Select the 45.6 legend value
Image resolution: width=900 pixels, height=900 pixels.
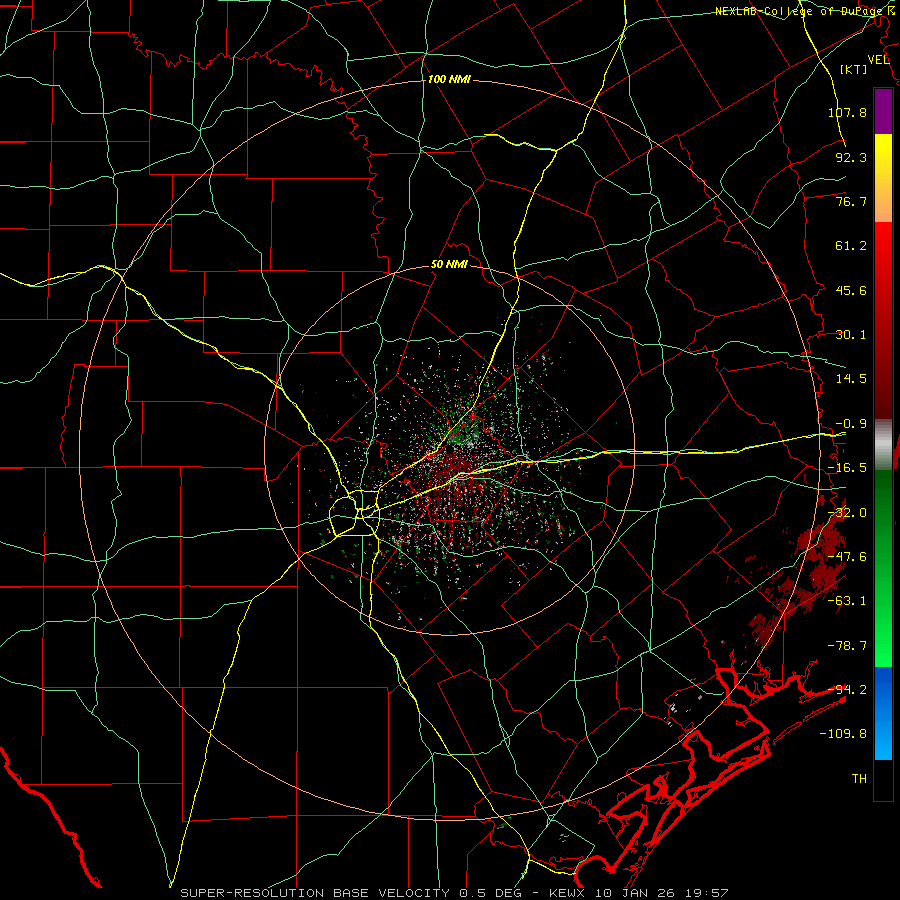851,290
